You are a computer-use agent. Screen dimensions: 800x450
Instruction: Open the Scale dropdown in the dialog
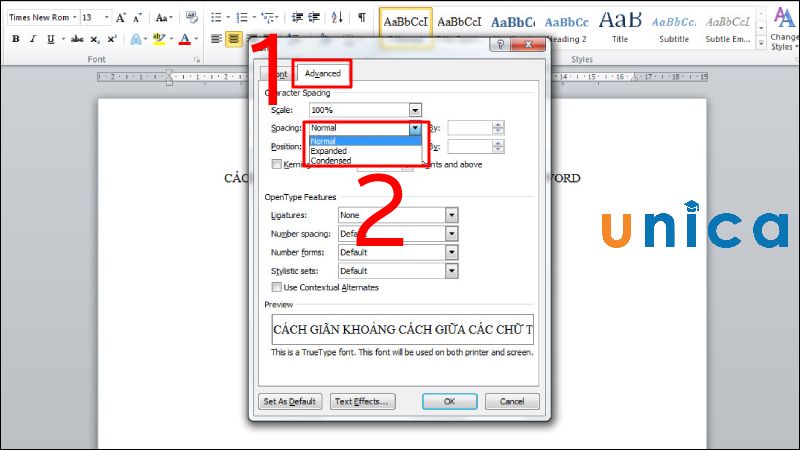pyautogui.click(x=415, y=110)
